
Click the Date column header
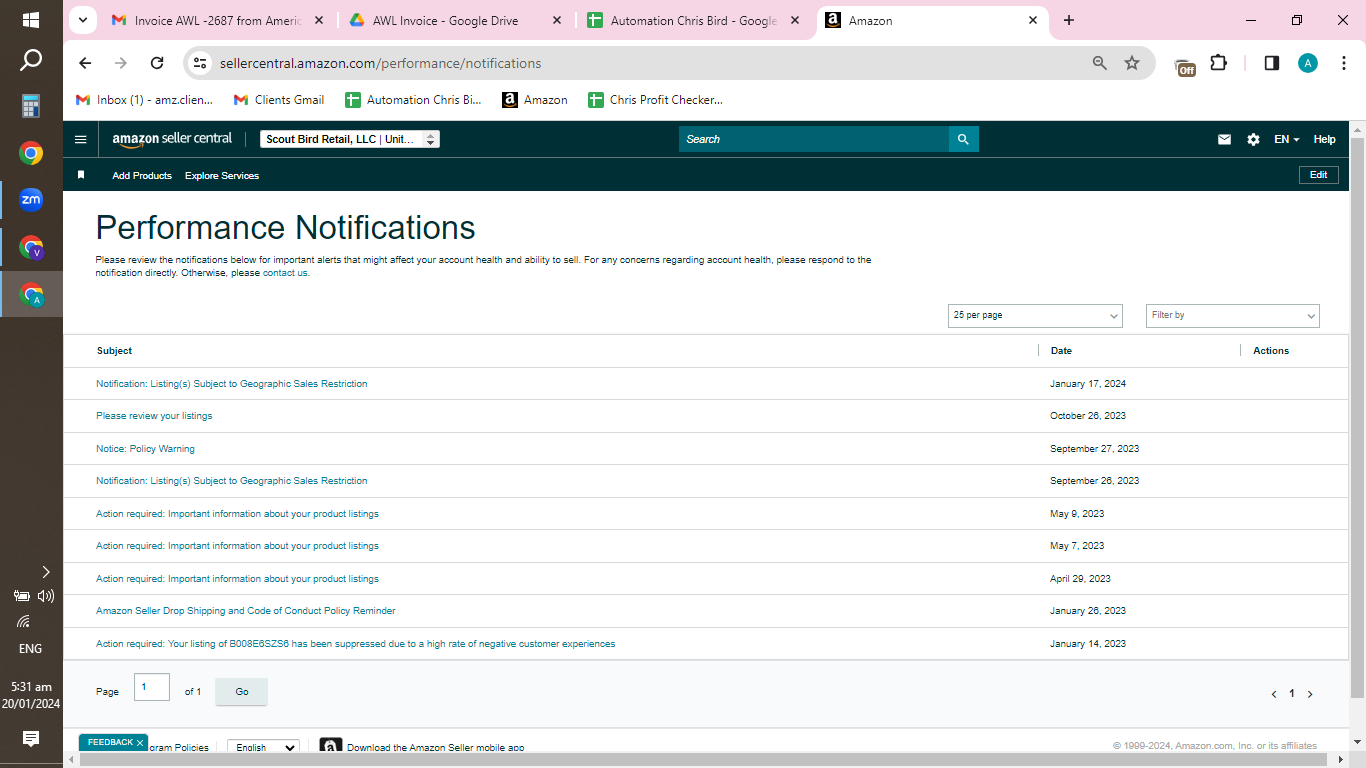(x=1061, y=351)
